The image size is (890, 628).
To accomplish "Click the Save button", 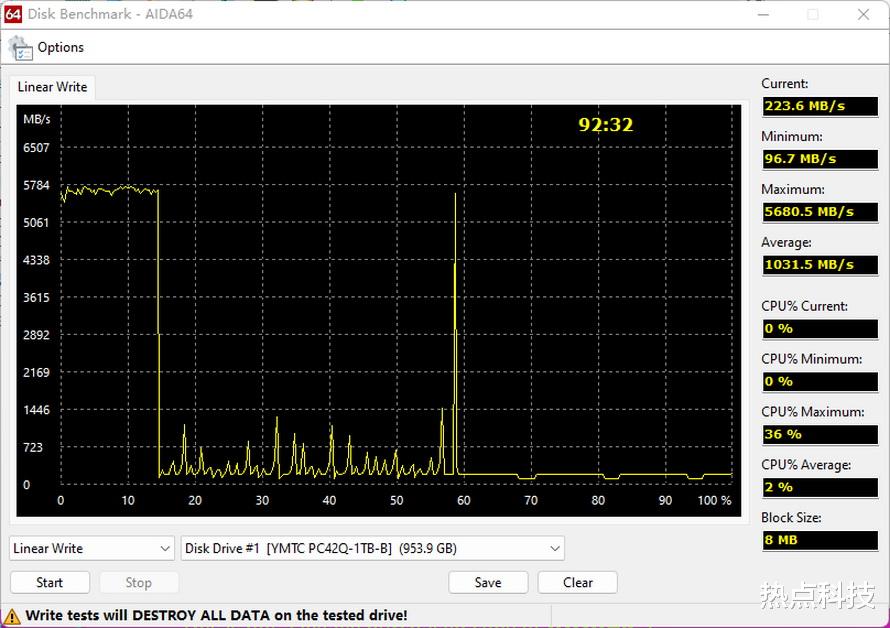I will pos(488,583).
